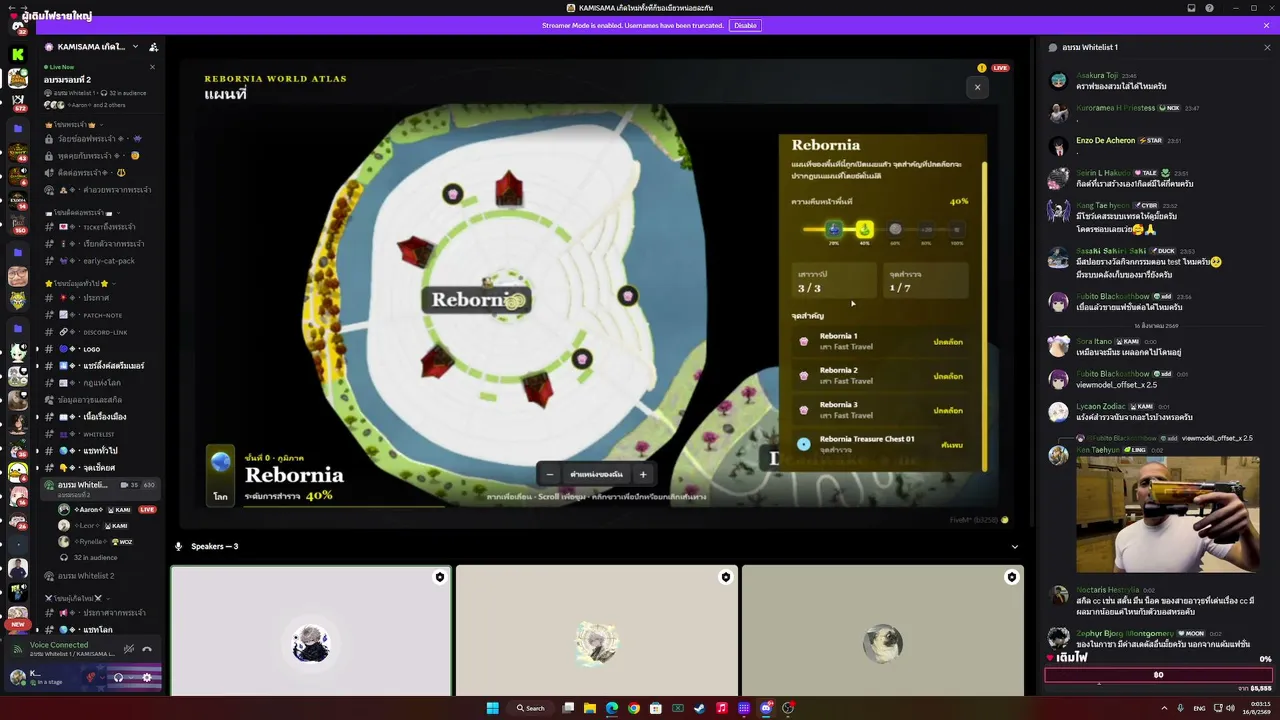1280x720 pixels.
Task: Click the blue 20% marker on the exploration progress bar
Action: point(834,230)
